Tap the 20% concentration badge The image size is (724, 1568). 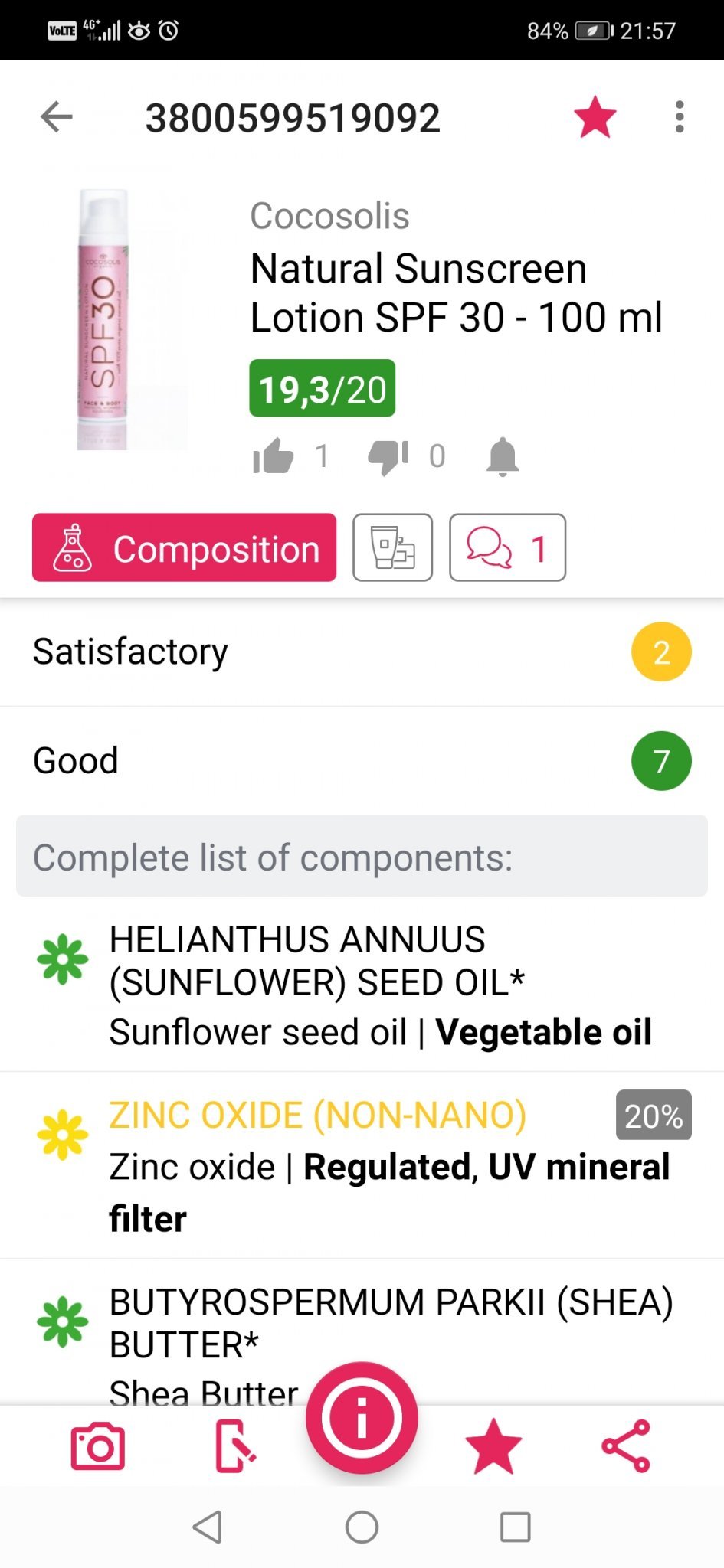(x=653, y=1116)
